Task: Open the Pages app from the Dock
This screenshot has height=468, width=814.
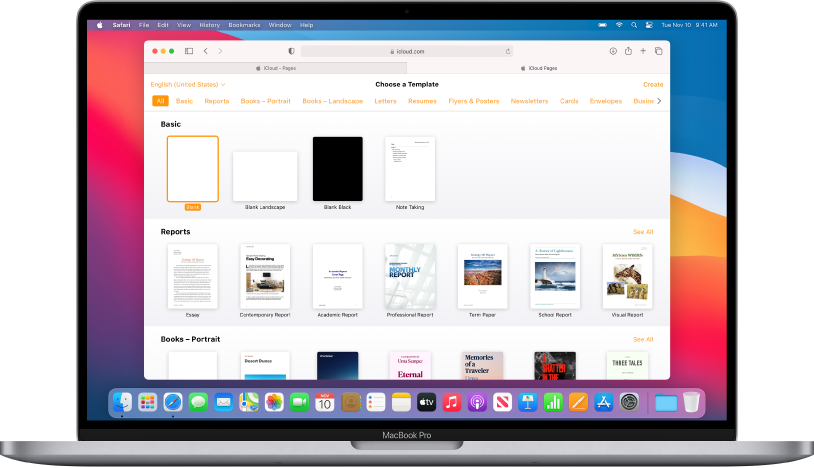Action: [x=578, y=402]
